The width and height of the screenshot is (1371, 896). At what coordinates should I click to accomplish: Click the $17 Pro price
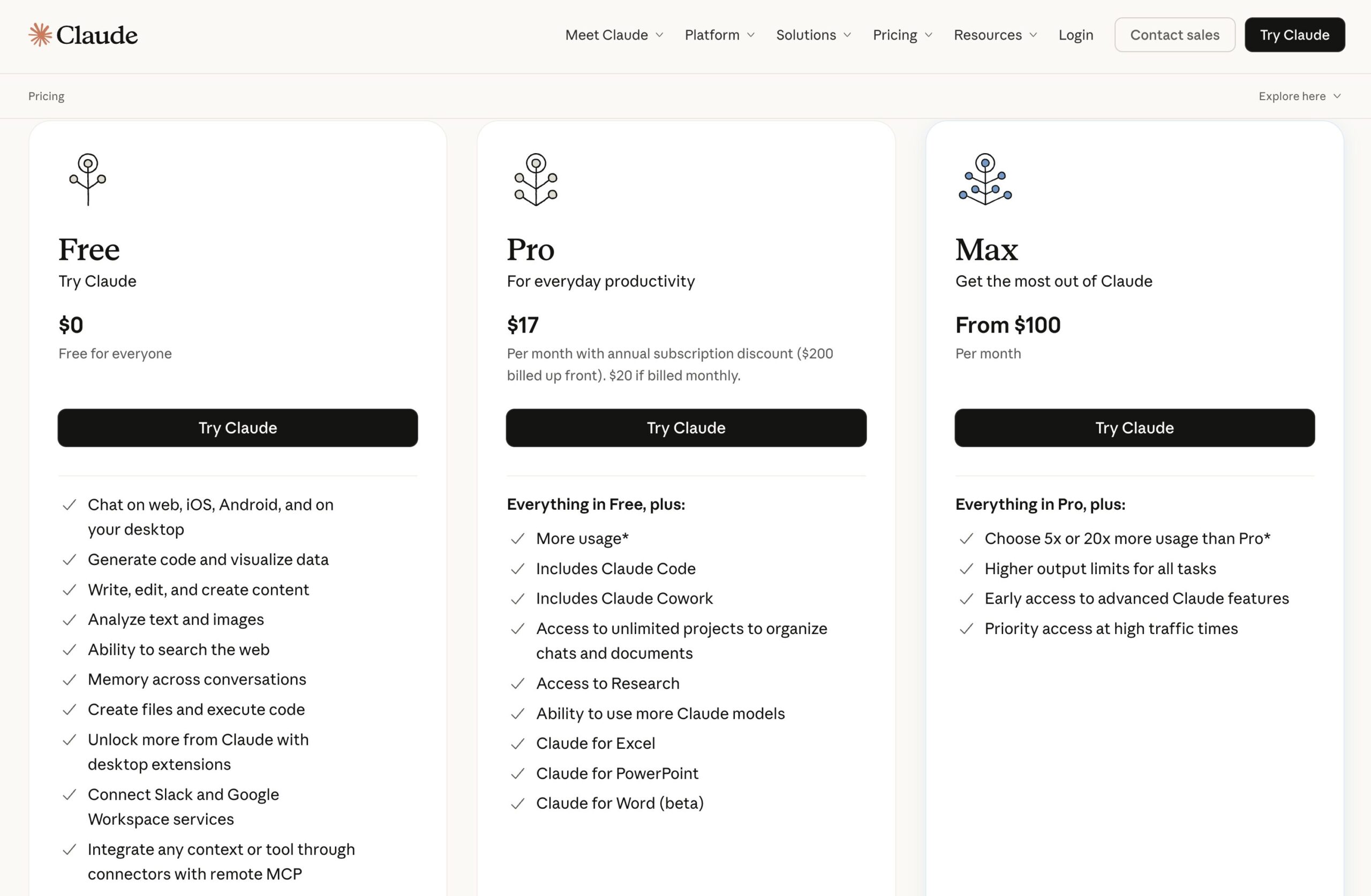pyautogui.click(x=523, y=325)
